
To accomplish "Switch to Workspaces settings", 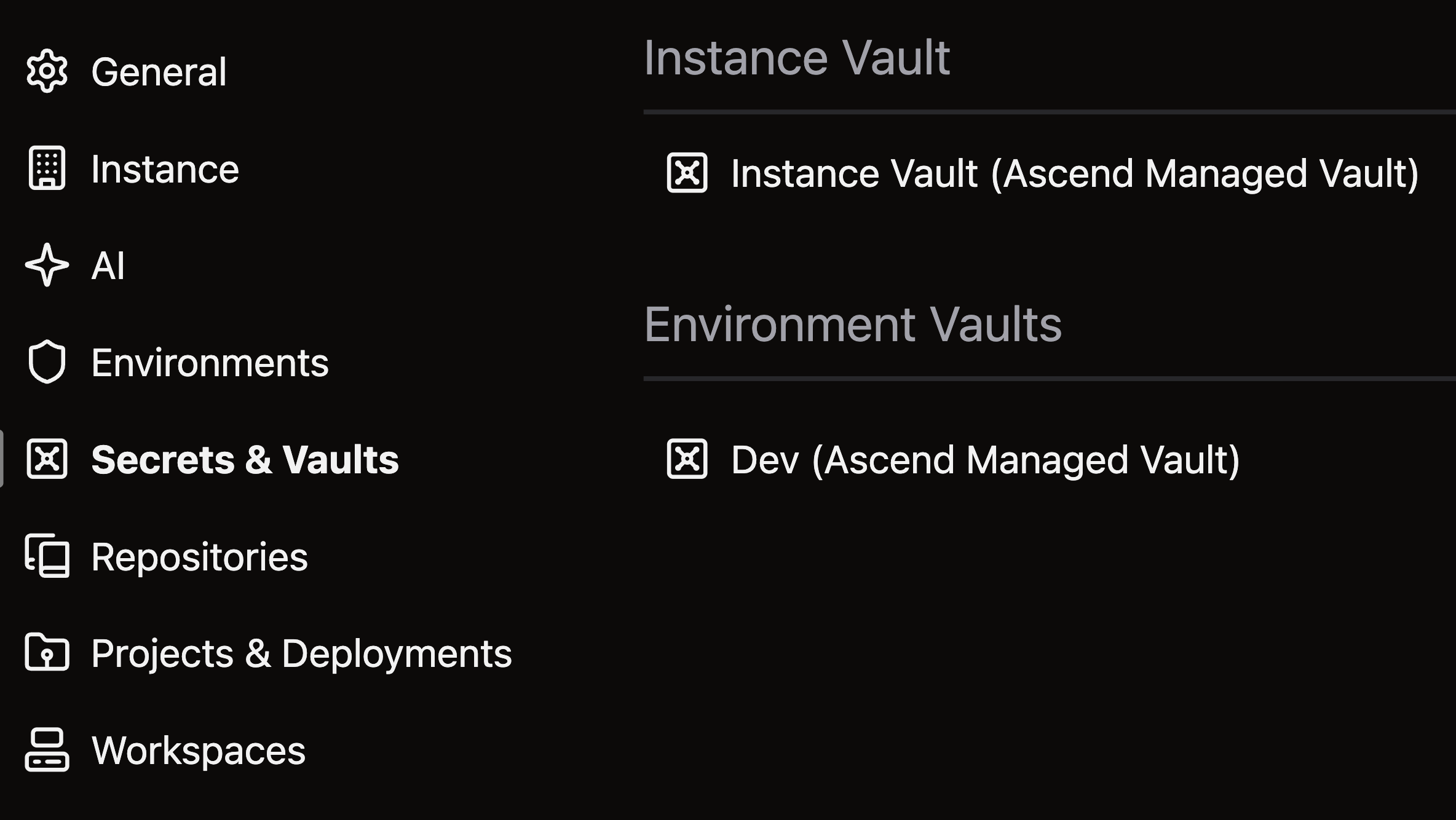I will [x=198, y=751].
